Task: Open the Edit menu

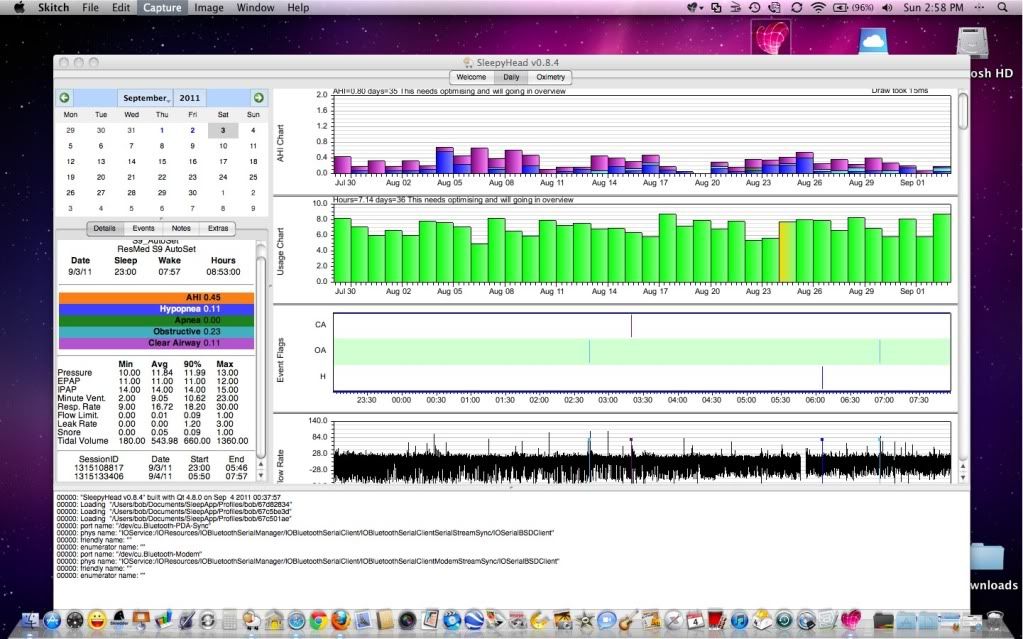Action: click(121, 8)
